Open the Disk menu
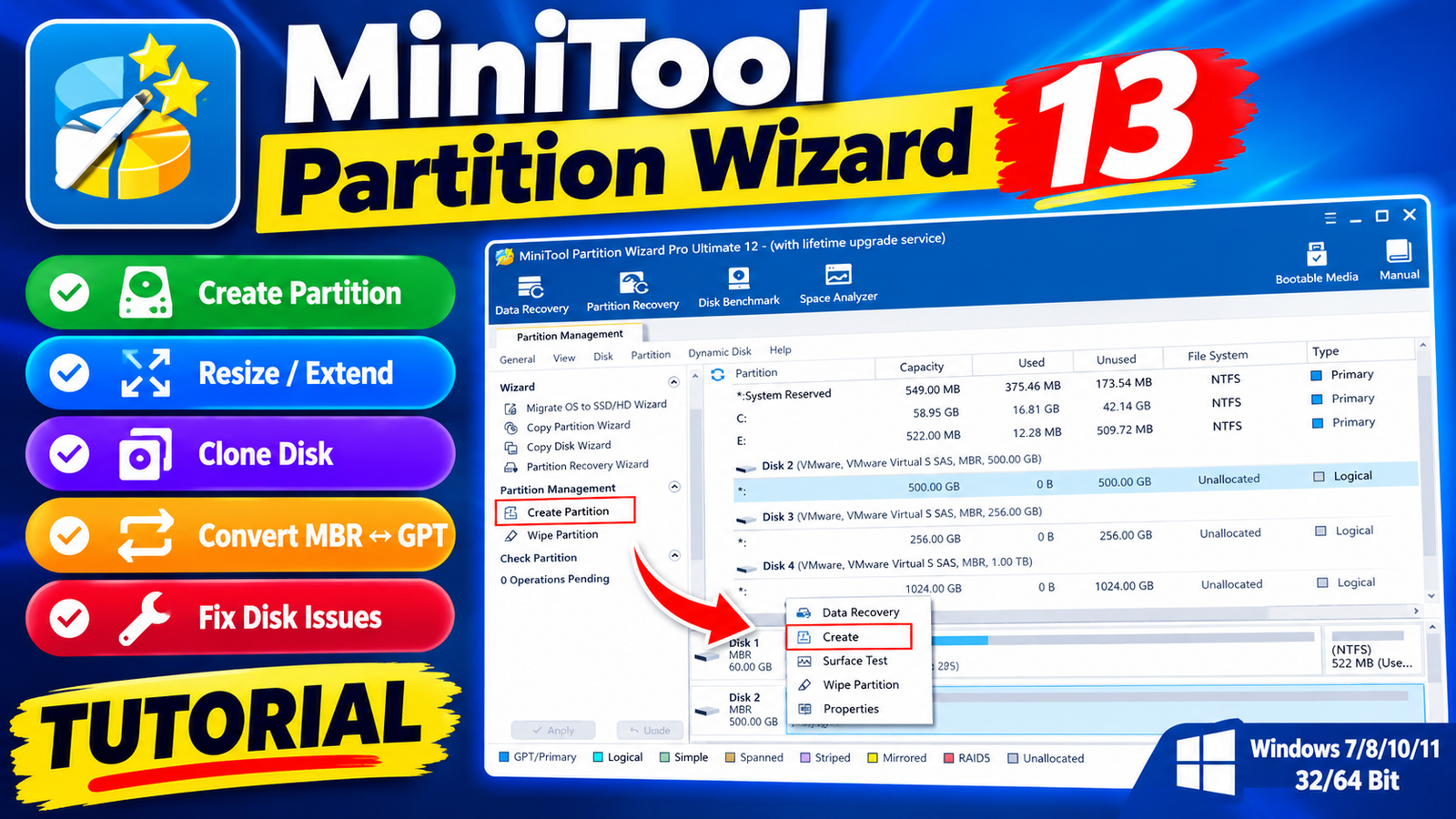Viewport: 1456px width, 819px height. click(x=603, y=357)
